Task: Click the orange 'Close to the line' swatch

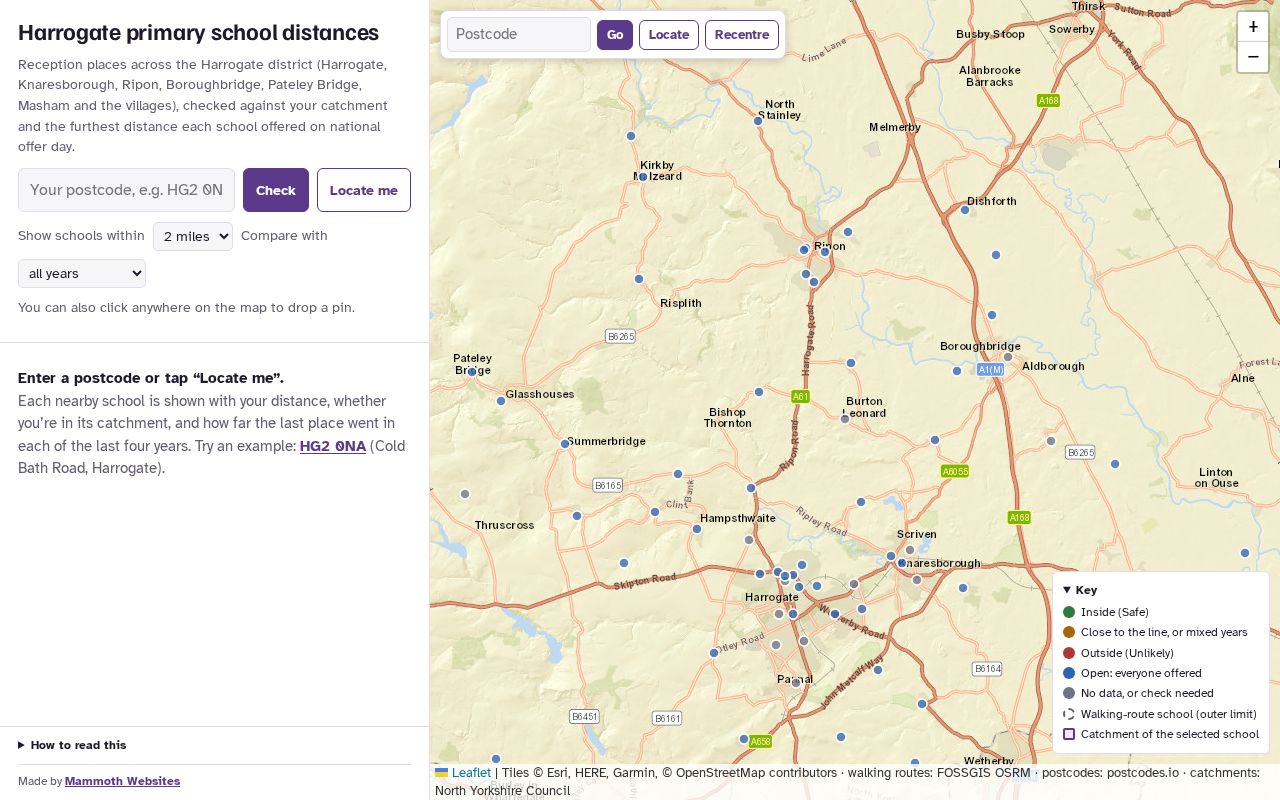Action: click(x=1069, y=632)
